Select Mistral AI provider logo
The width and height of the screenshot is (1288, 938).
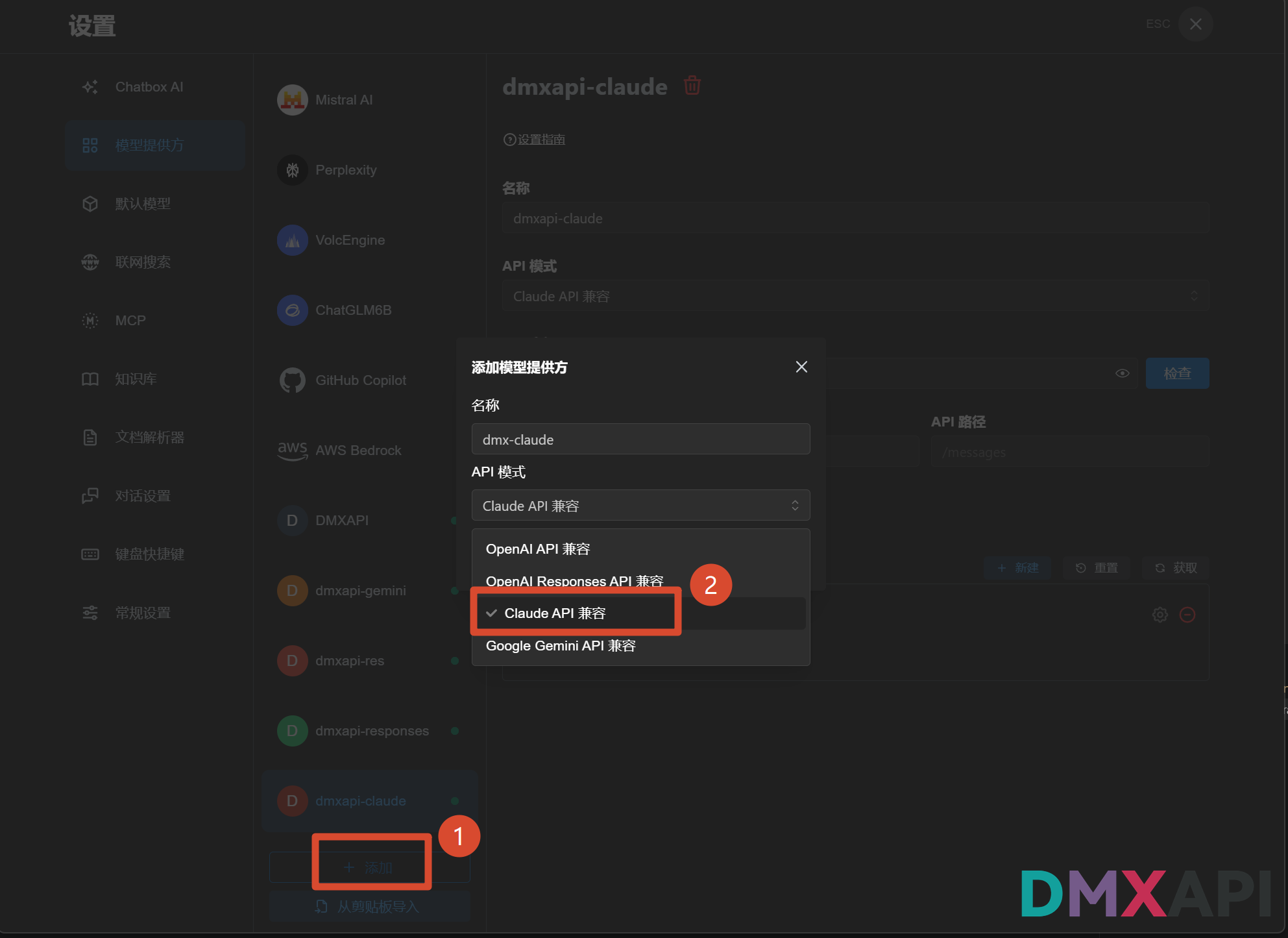(293, 100)
